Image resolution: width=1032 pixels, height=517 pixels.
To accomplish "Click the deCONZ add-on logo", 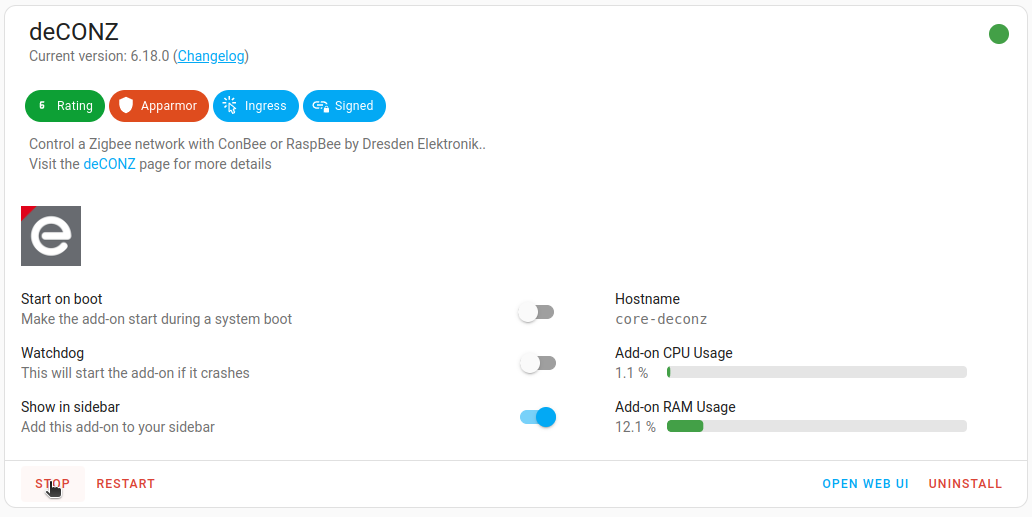I will coord(51,236).
